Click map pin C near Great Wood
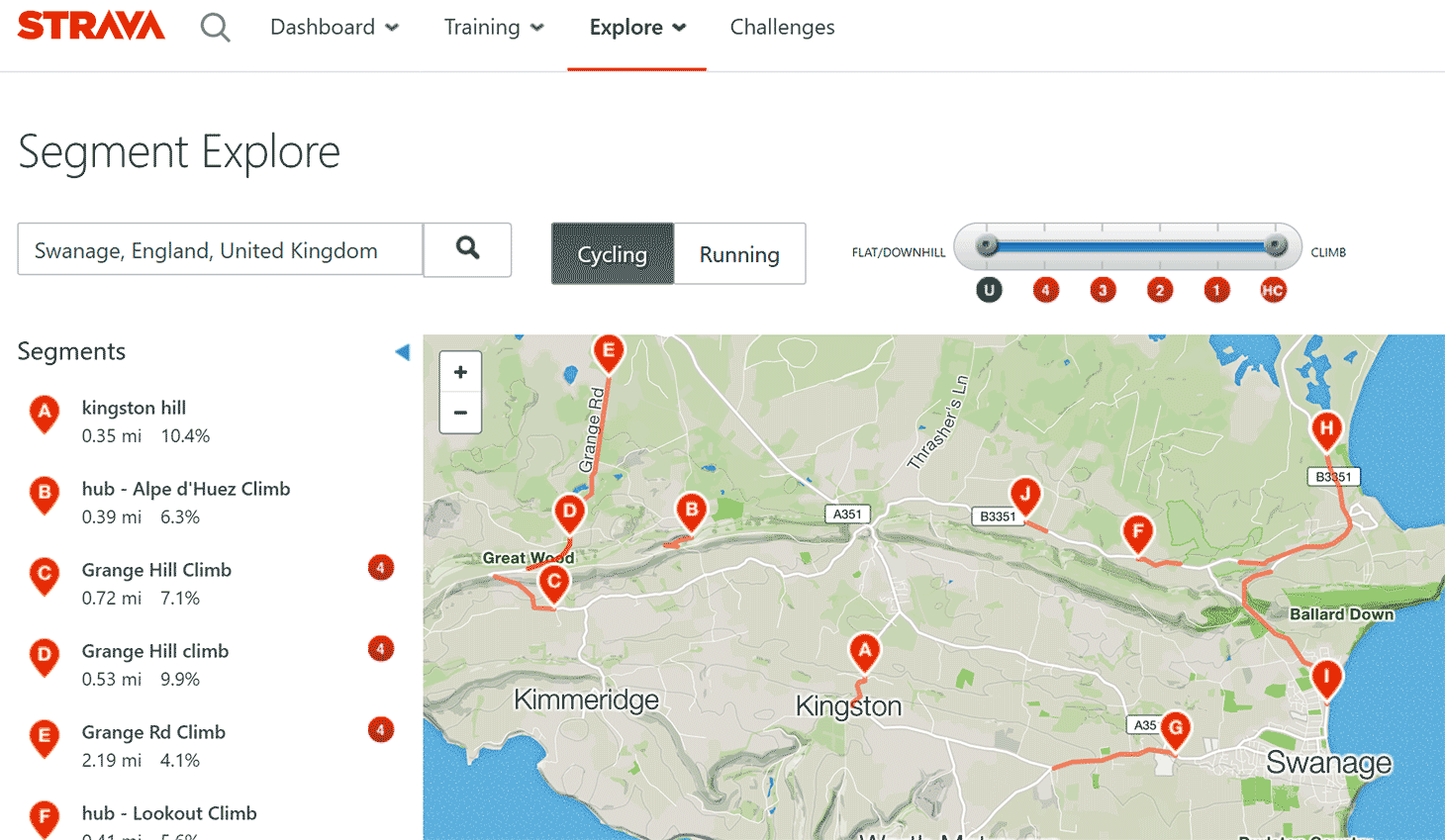 (x=554, y=584)
